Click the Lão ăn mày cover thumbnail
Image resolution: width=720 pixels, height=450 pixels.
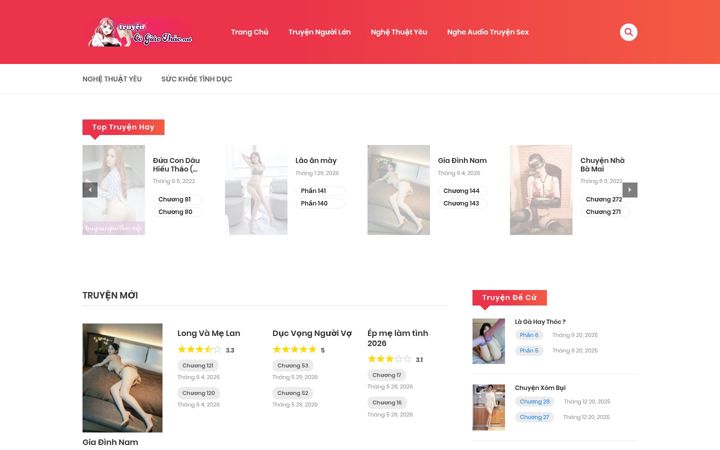tap(256, 190)
